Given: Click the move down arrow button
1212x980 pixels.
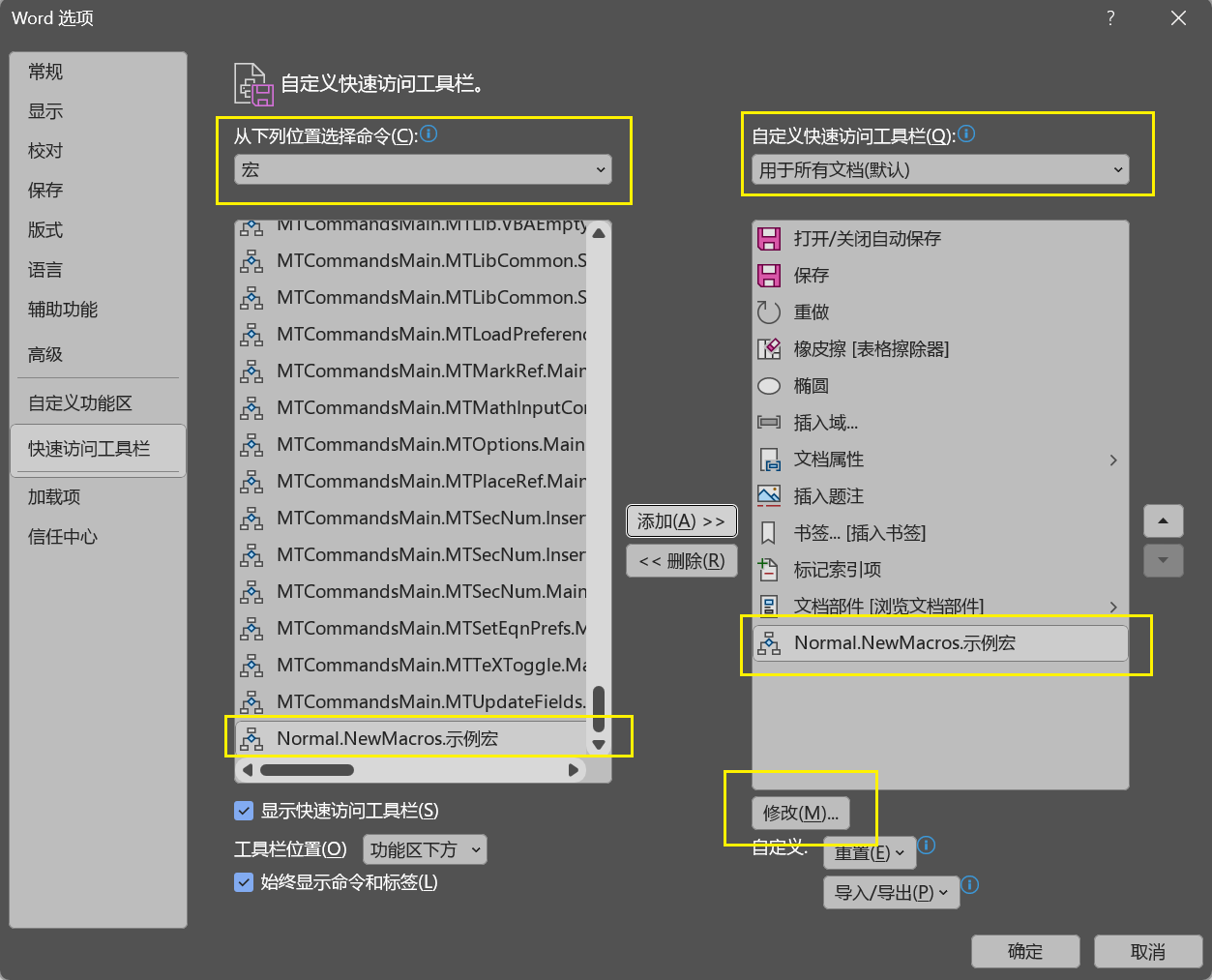Looking at the screenshot, I should point(1164,561).
